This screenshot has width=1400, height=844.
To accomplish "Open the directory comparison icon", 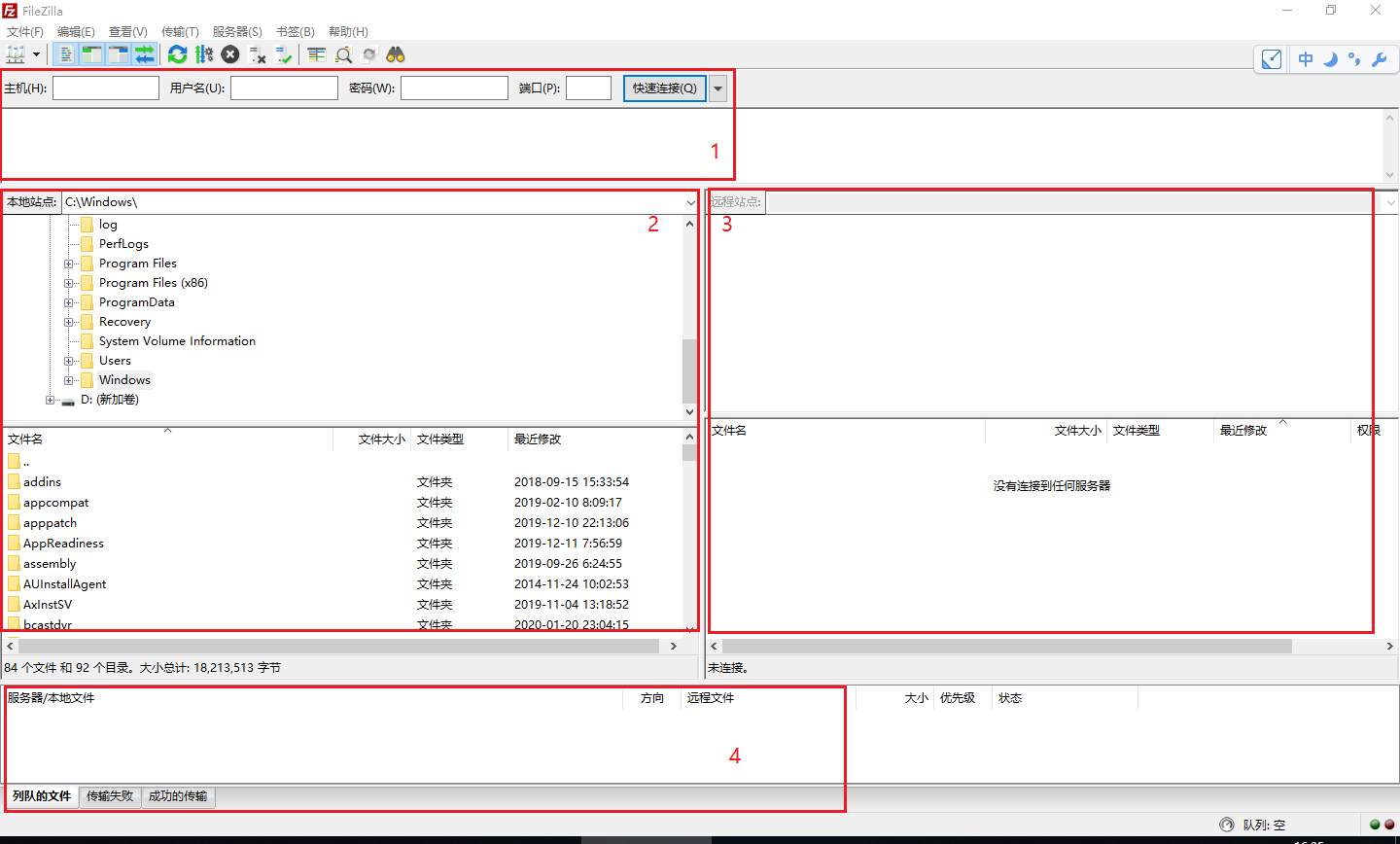I will point(343,54).
